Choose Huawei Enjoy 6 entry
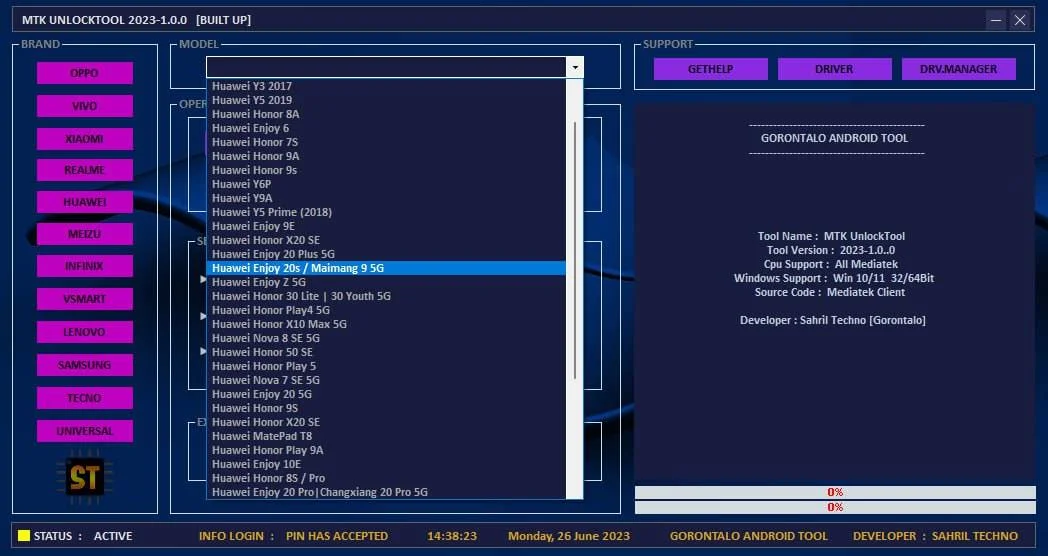Image resolution: width=1048 pixels, height=556 pixels. [386, 128]
